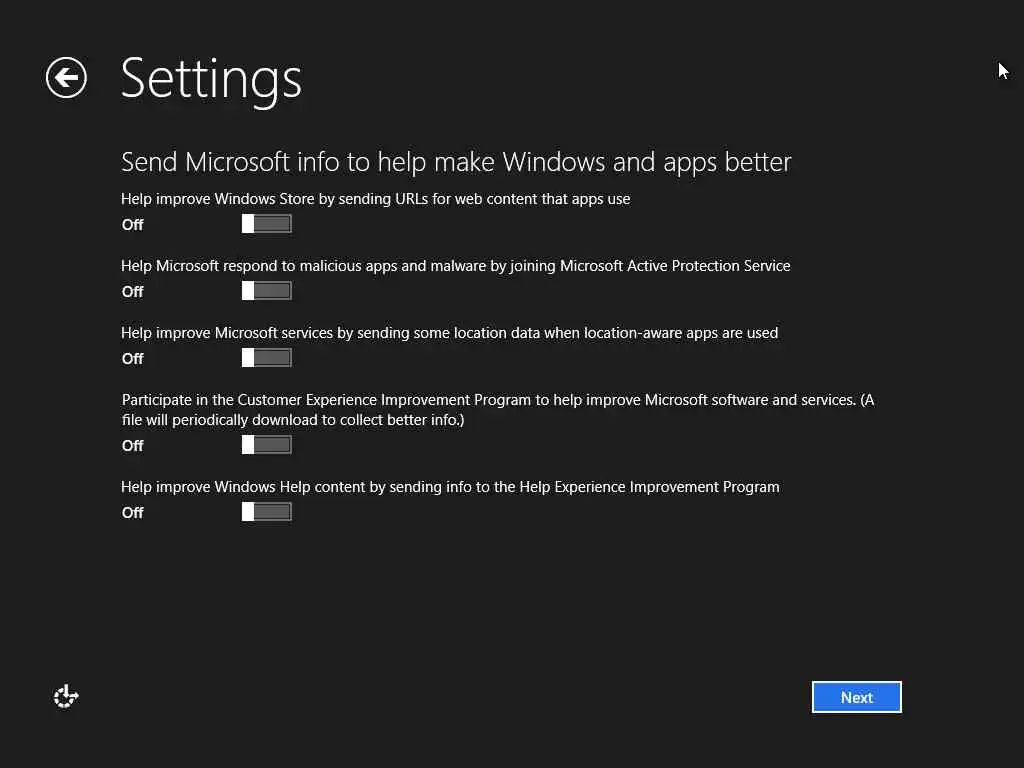Click the Customer Experience Improvement Program description

coord(498,409)
